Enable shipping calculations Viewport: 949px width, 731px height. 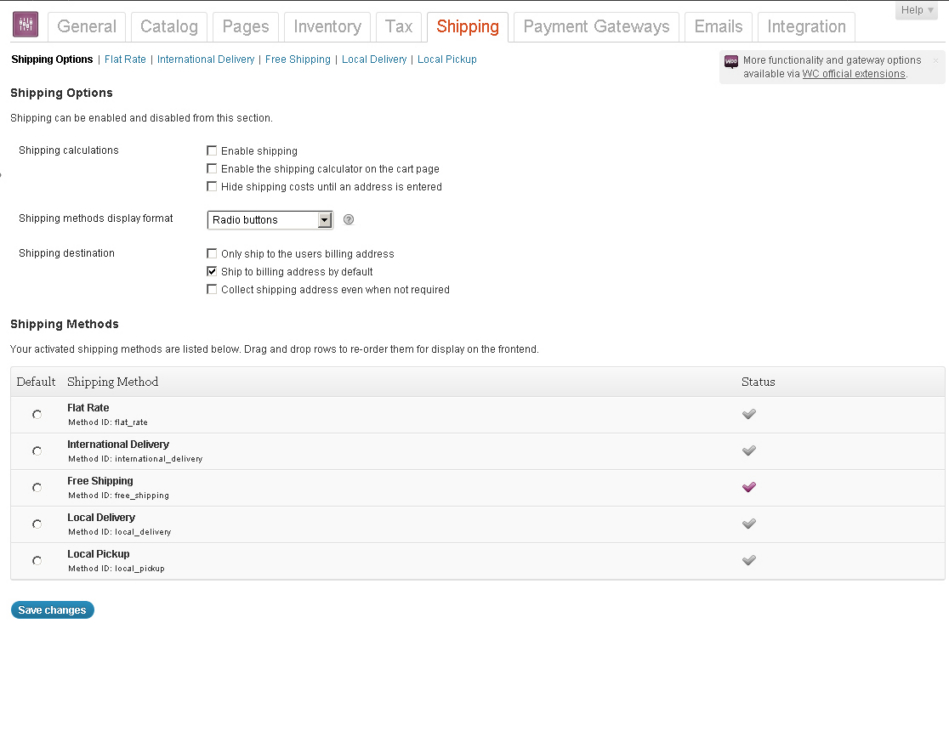[211, 150]
